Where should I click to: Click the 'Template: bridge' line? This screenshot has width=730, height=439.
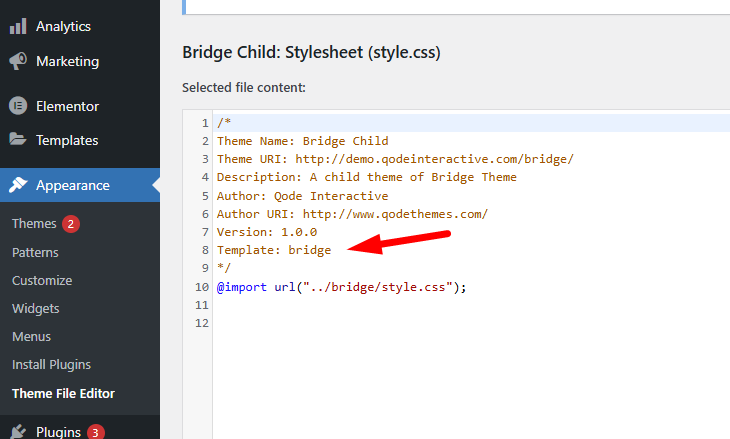point(274,250)
